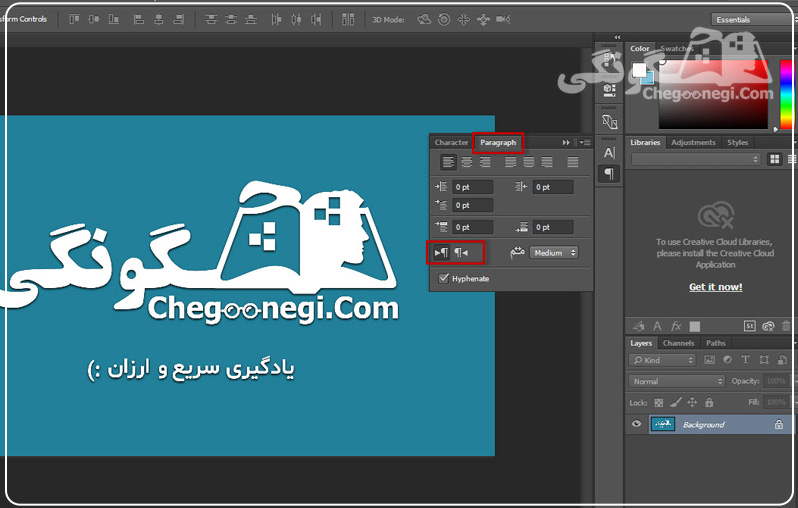Click the Auto-Align Layers icon

coord(348,19)
